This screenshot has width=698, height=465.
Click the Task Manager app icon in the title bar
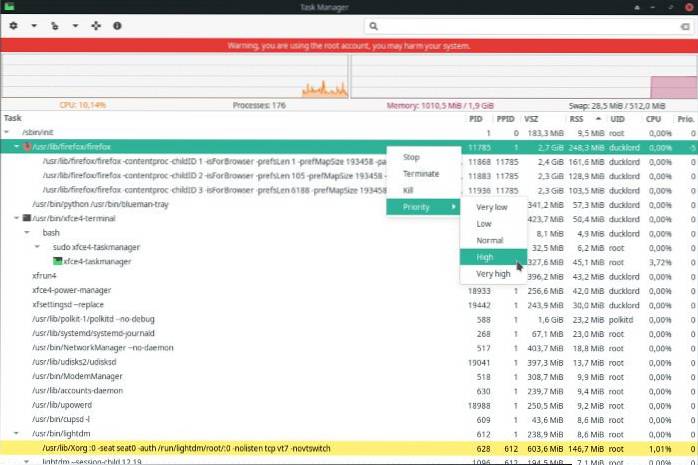8,6
